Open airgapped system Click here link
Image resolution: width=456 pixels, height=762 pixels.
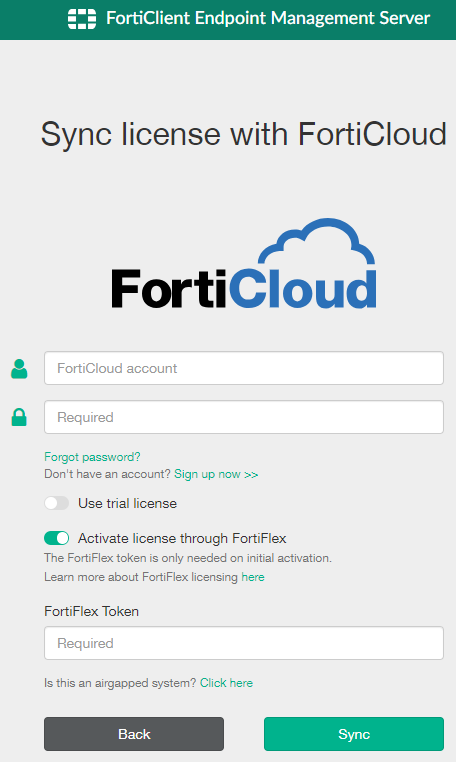[x=227, y=683]
